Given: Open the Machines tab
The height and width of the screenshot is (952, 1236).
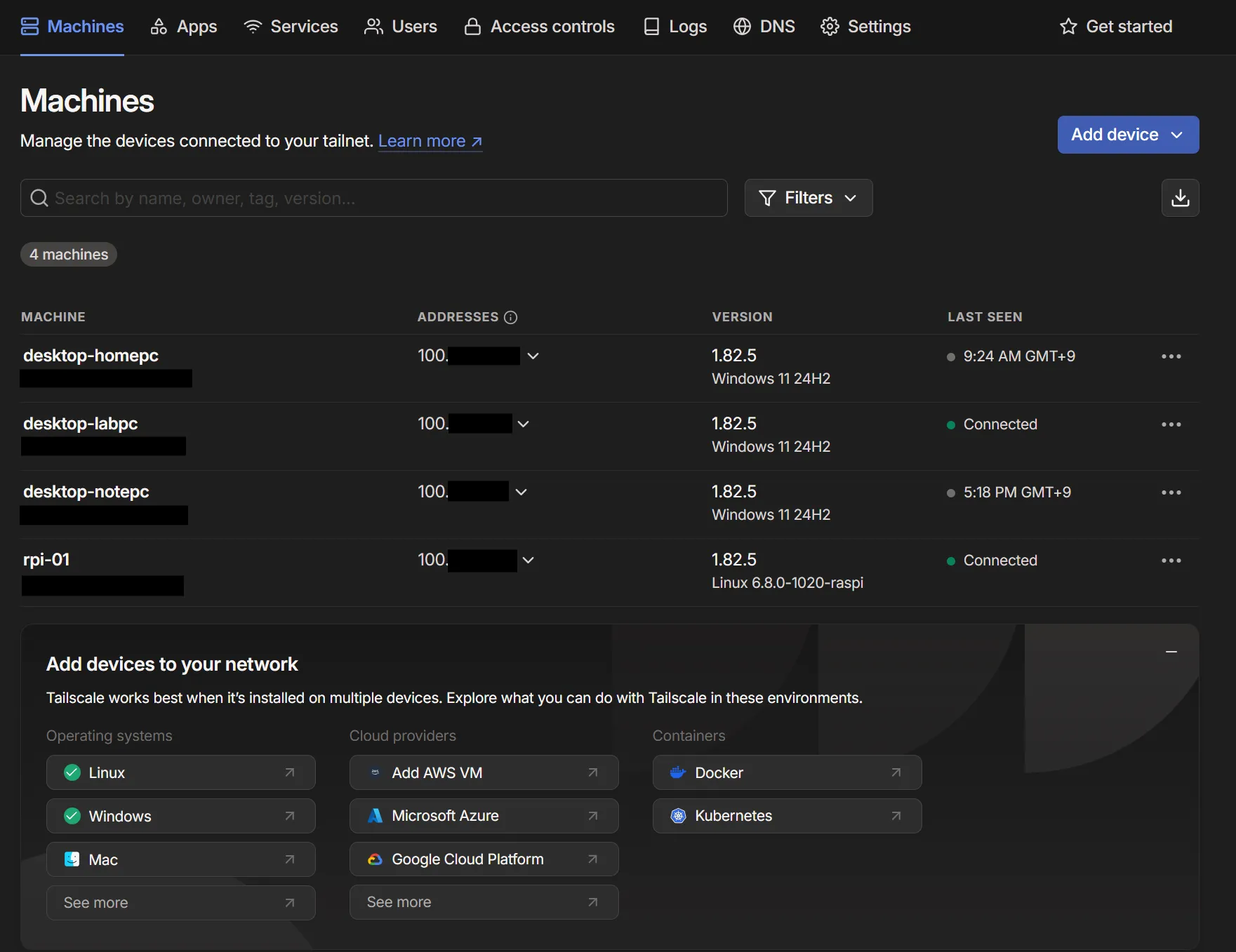Looking at the screenshot, I should coord(72,27).
